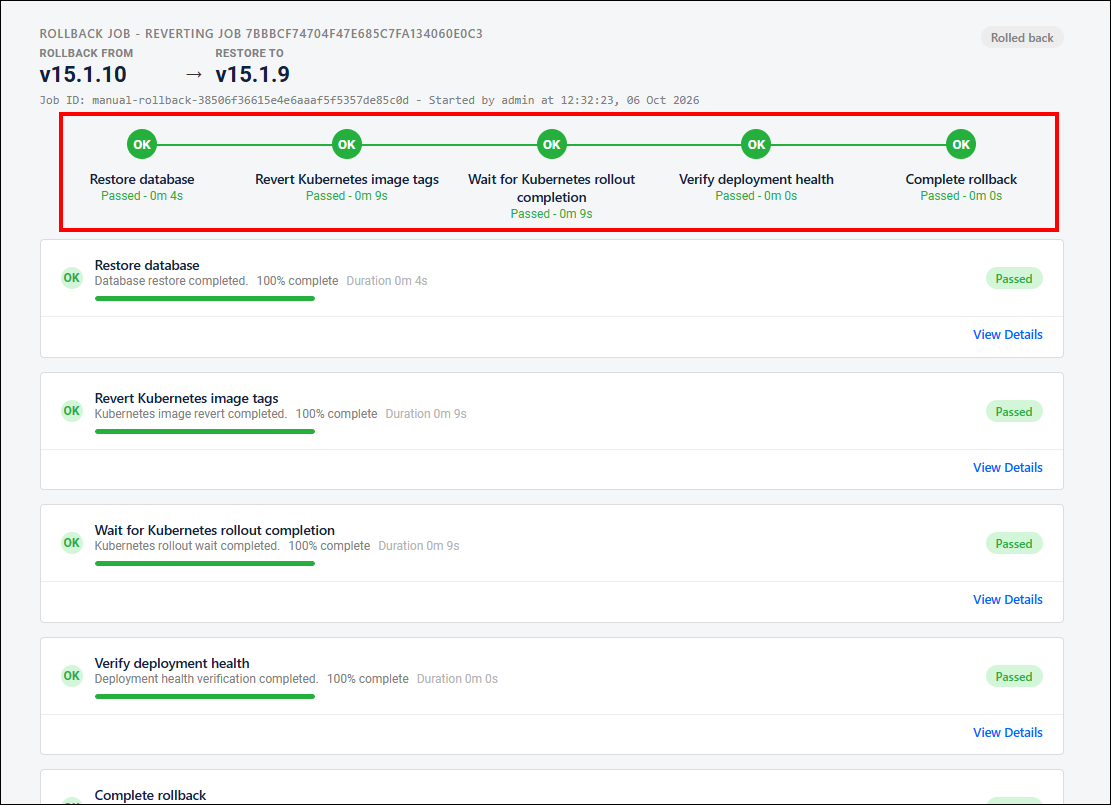Open View Details for Verify deployment health
This screenshot has height=805, width=1111.
click(1008, 733)
